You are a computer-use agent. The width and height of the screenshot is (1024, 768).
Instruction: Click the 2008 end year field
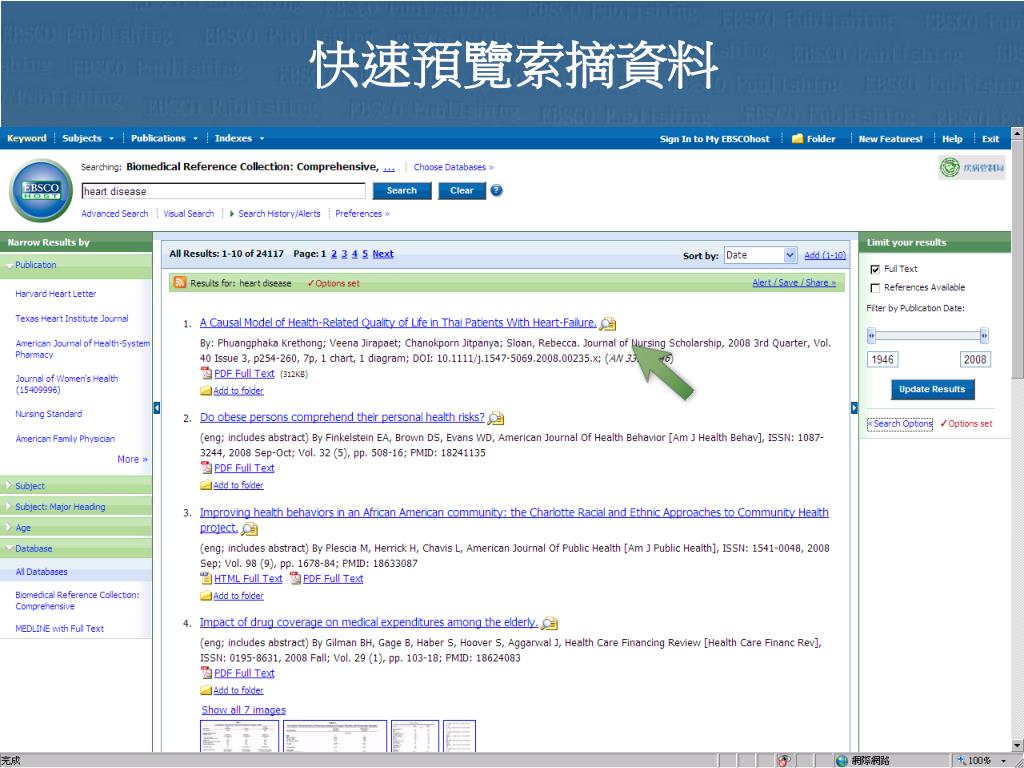(x=974, y=359)
